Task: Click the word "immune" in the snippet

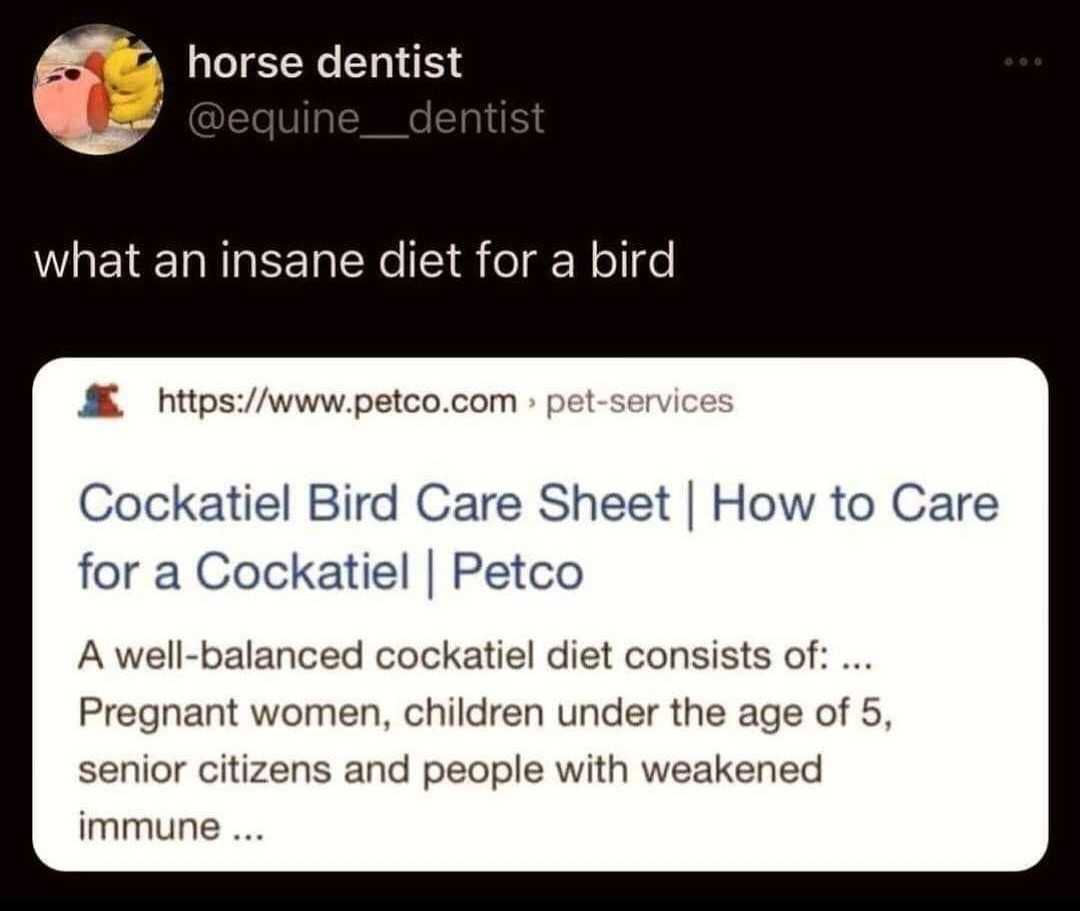Action: click(148, 826)
